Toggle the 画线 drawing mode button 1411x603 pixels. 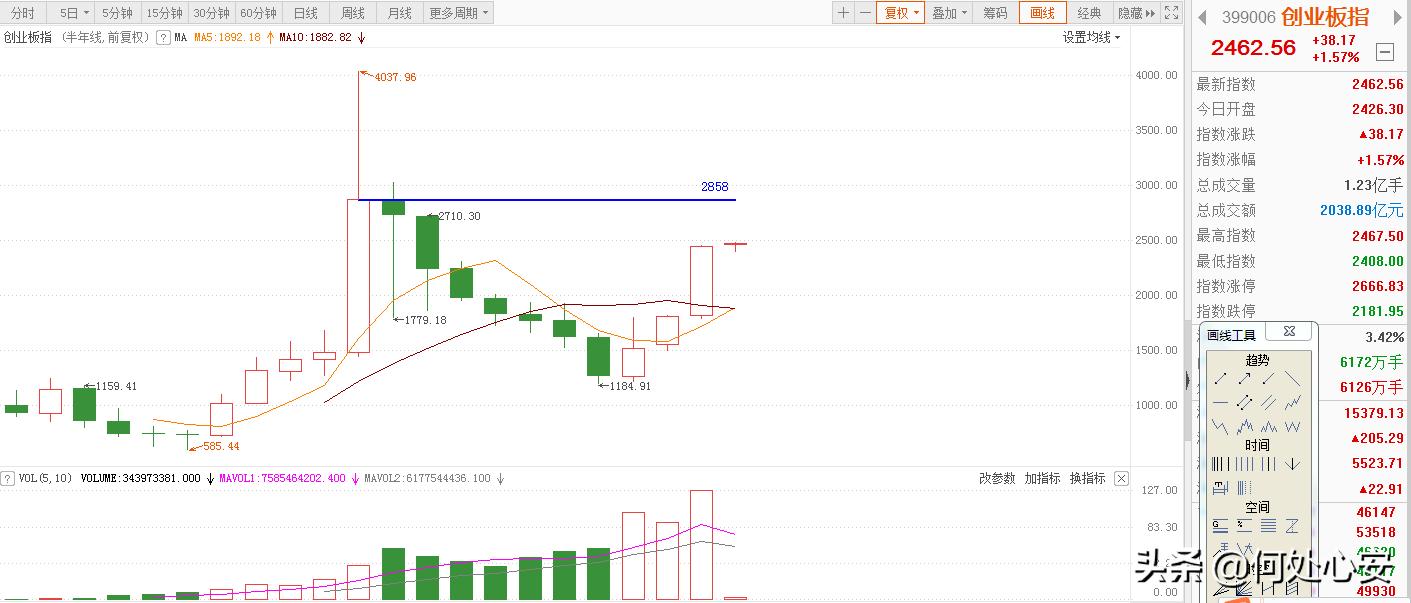pyautogui.click(x=1042, y=13)
